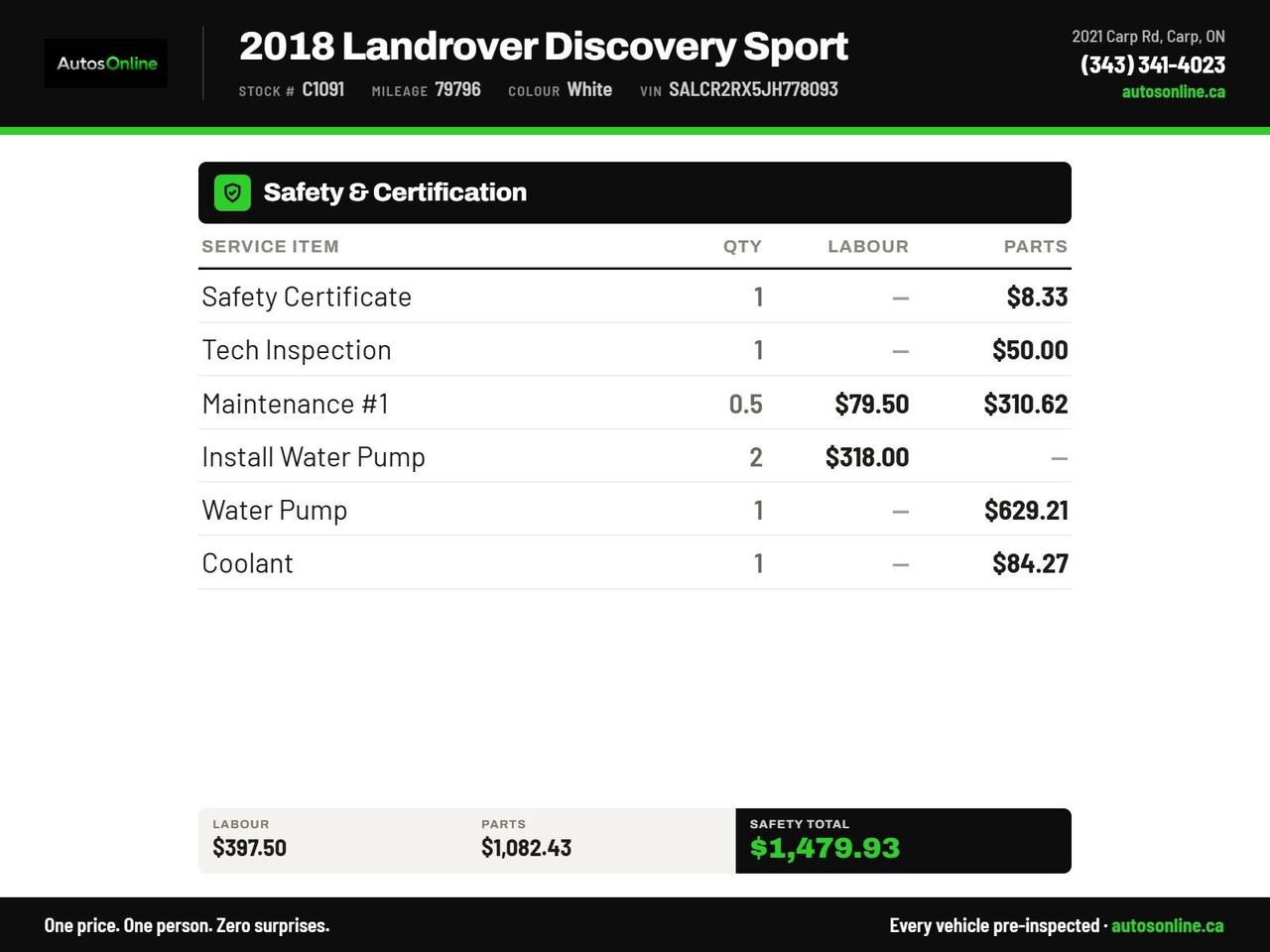Image resolution: width=1270 pixels, height=952 pixels.
Task: Click the green shield Safety icon
Action: coord(232,192)
